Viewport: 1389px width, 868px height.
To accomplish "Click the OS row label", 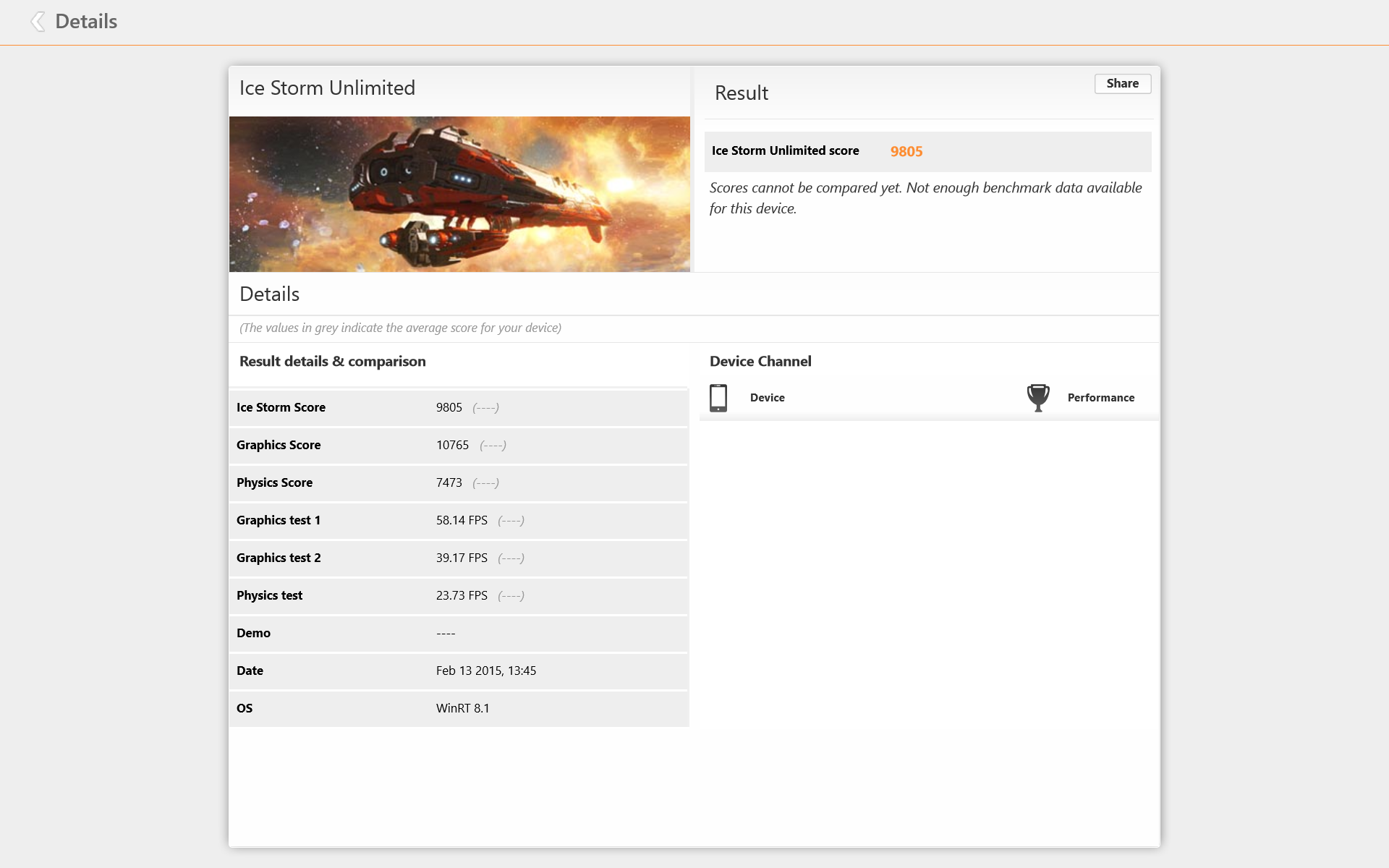I will click(245, 708).
